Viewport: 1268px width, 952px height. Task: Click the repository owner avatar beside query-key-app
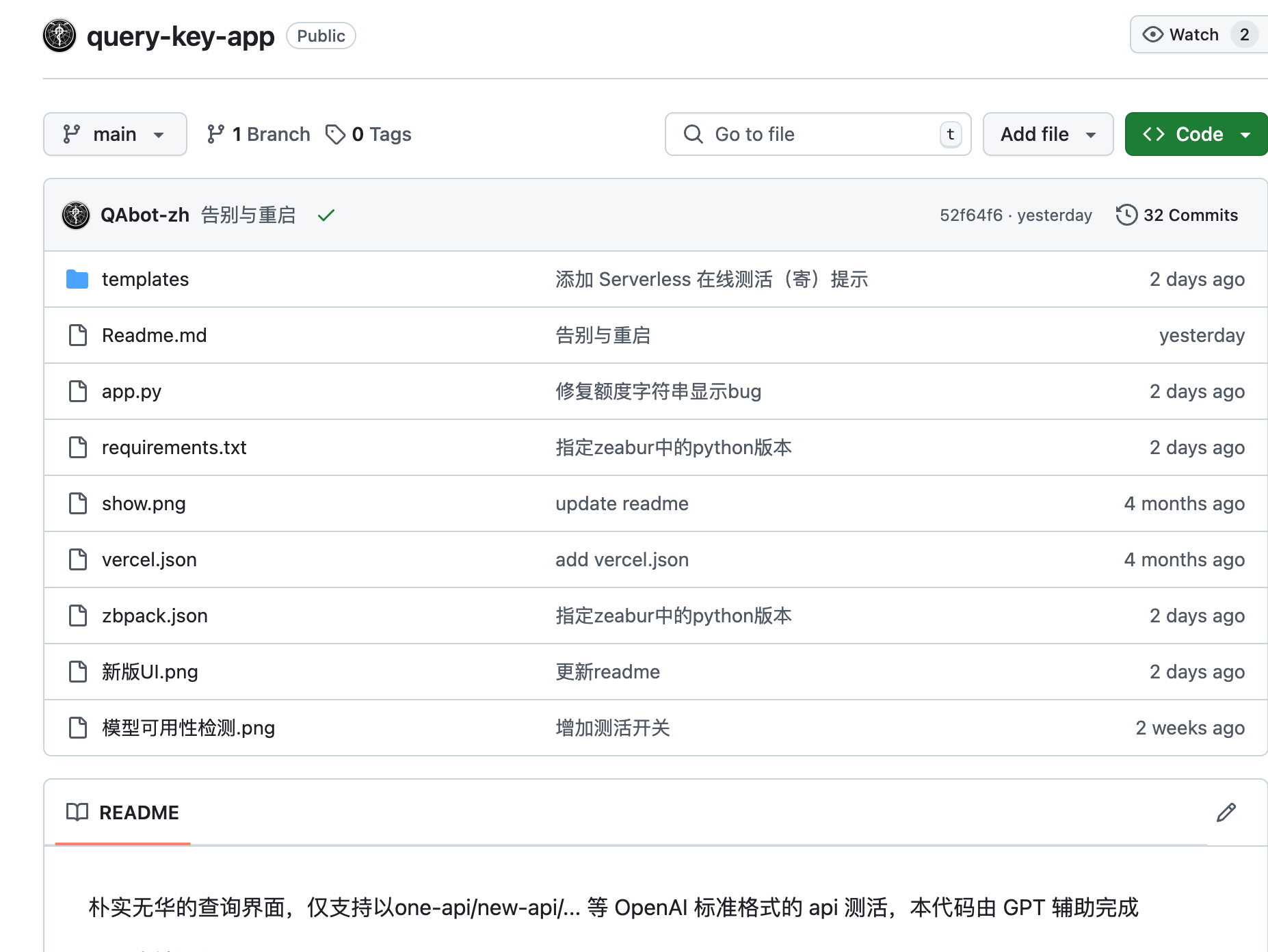coord(60,36)
